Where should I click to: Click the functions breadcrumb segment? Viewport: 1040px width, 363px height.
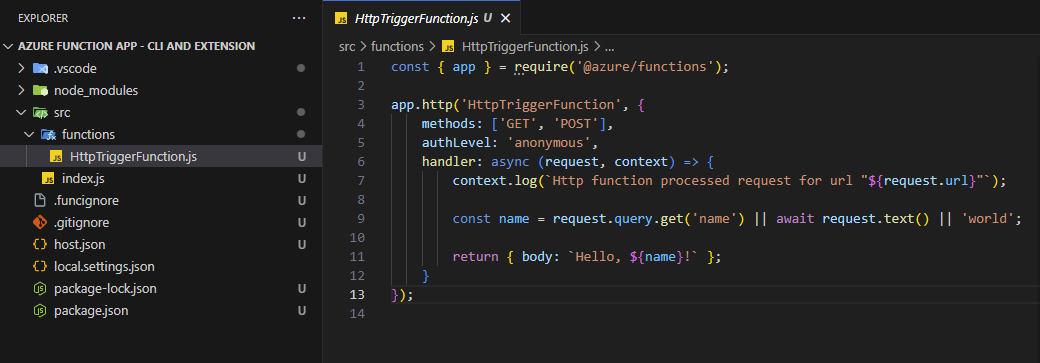coord(397,46)
